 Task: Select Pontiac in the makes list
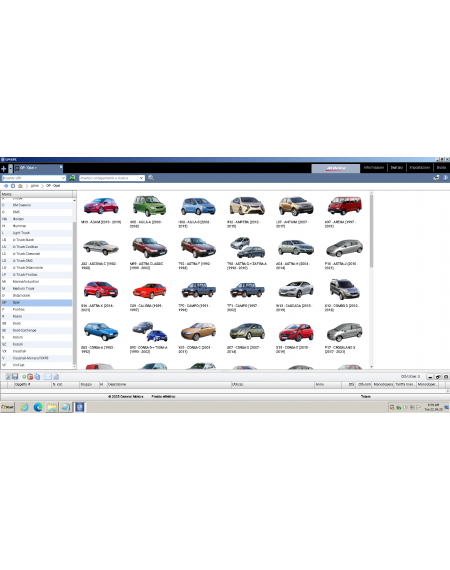36,309
